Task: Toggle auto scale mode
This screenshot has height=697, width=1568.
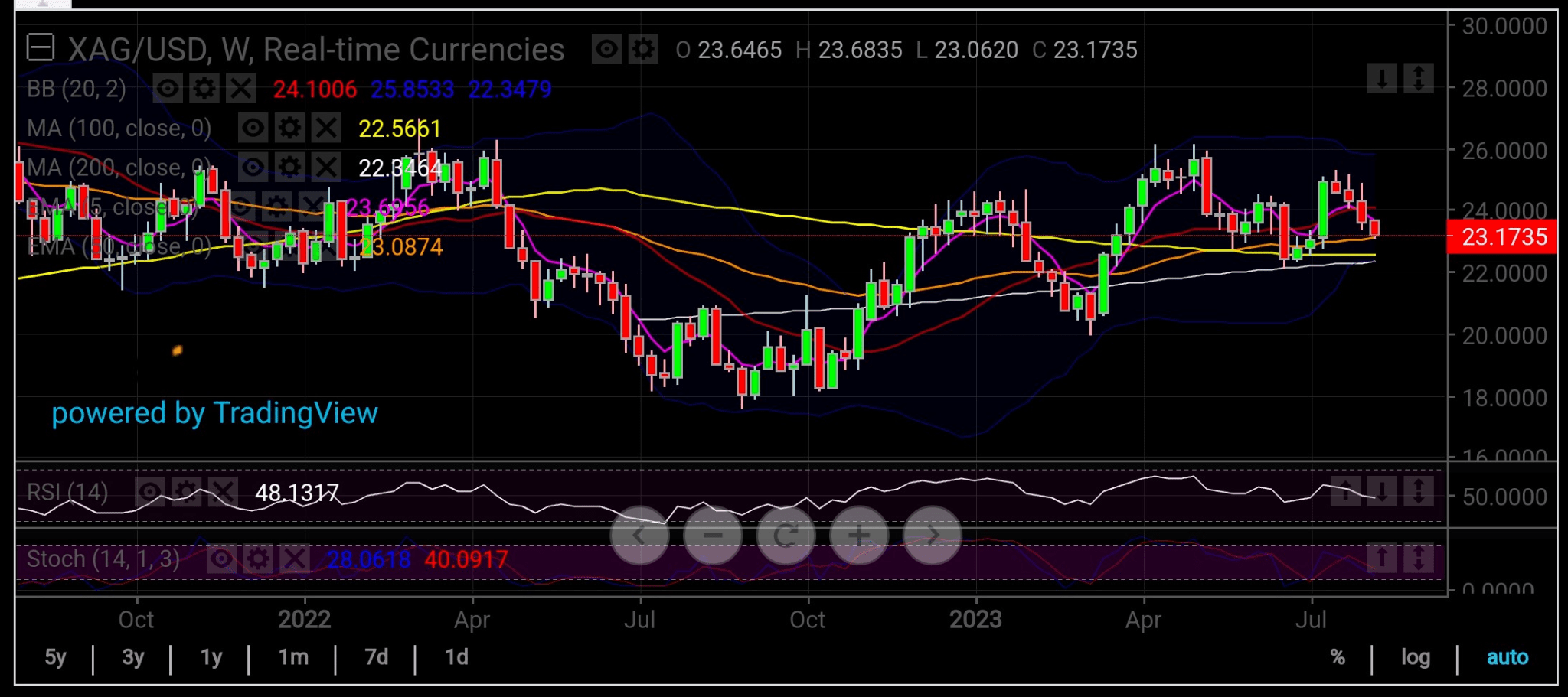Action: coord(1507,657)
